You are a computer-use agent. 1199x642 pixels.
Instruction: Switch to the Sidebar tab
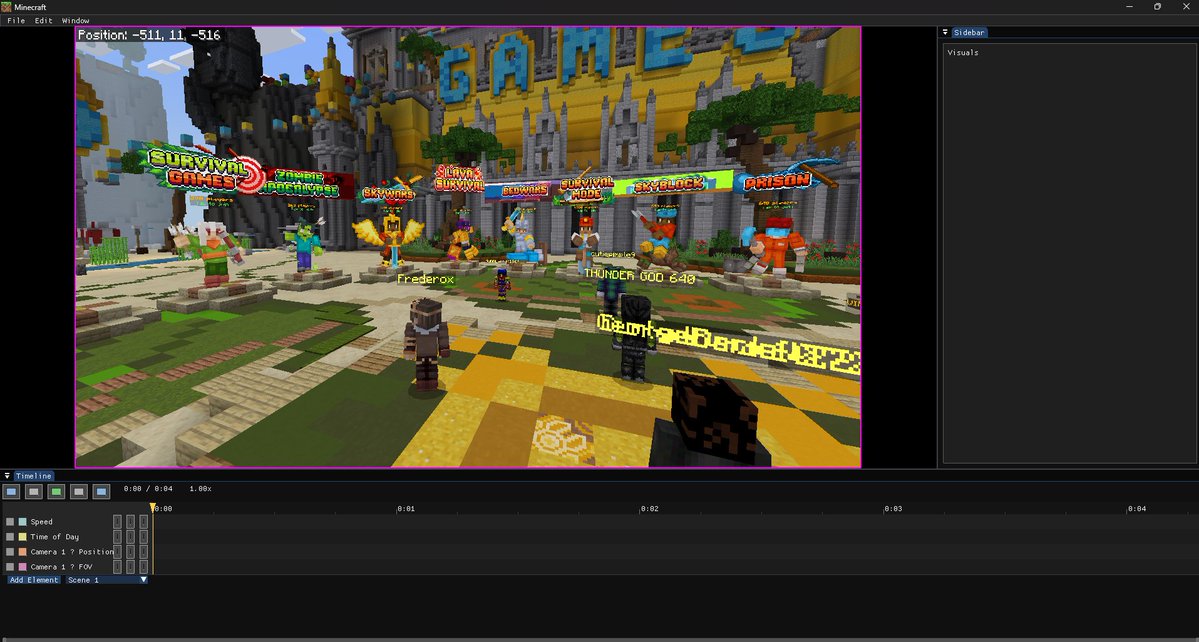tap(970, 32)
